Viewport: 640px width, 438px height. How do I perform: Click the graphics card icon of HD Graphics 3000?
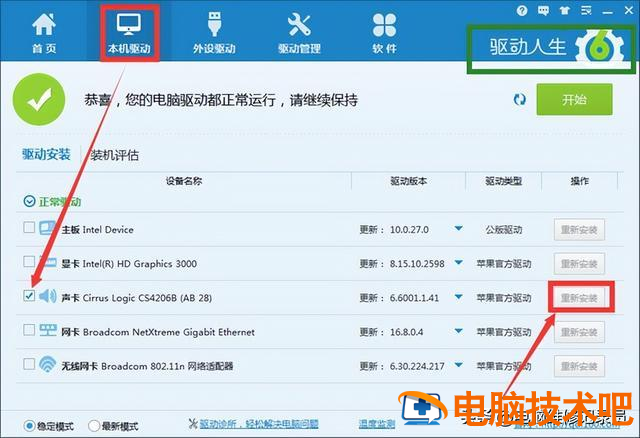pyautogui.click(x=48, y=262)
